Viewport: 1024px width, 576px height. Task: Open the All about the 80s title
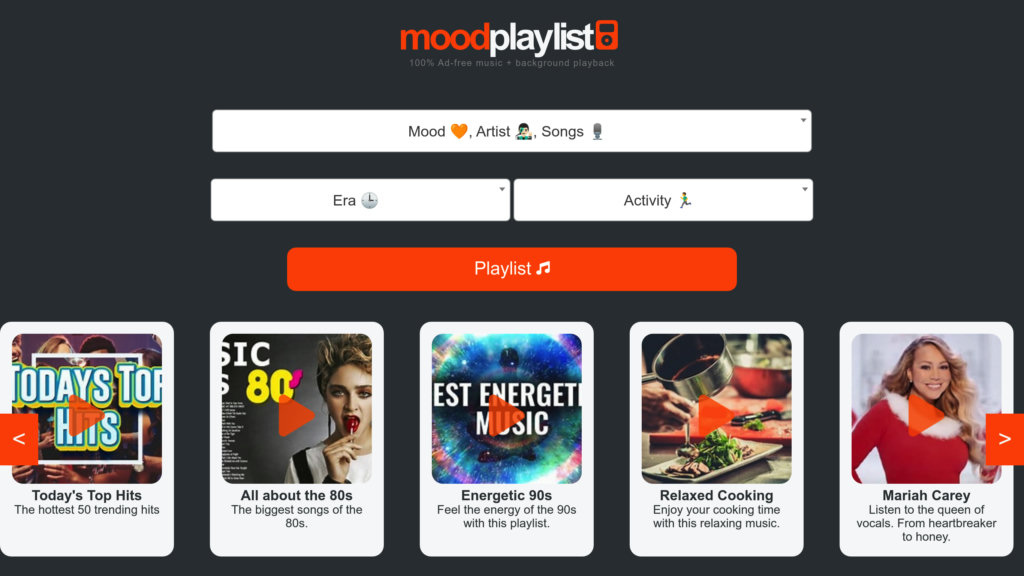click(296, 496)
